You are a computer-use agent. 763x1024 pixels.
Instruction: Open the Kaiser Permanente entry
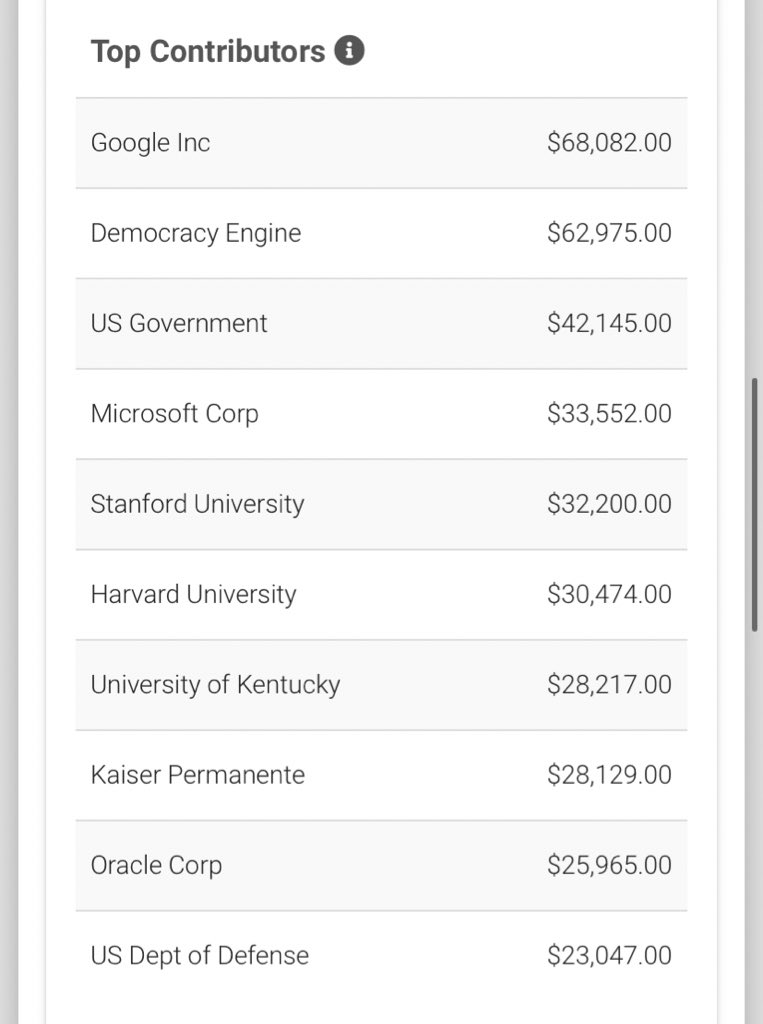382,775
